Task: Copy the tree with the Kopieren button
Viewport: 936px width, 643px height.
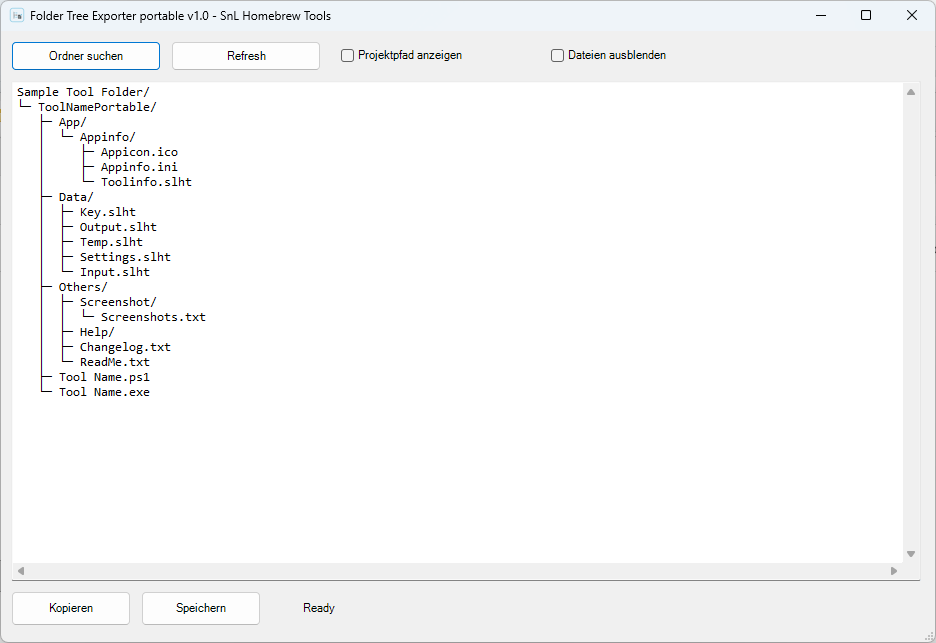Action: coord(71,608)
